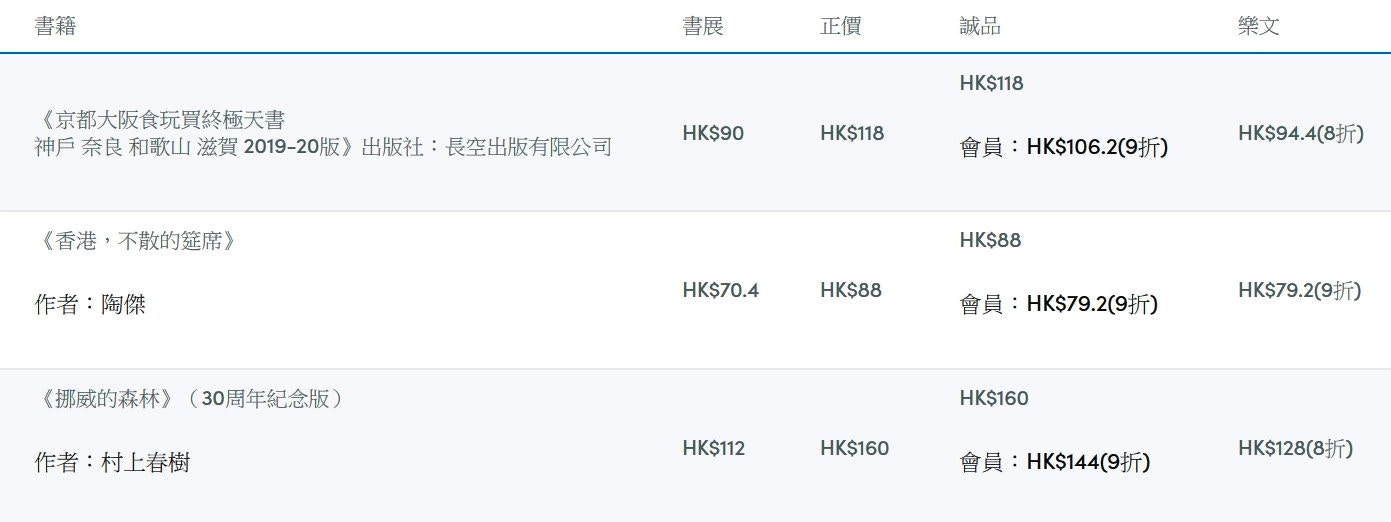This screenshot has width=1391, height=522.
Task: Click the book title 《香港，不散的筵席》
Action: 135,241
